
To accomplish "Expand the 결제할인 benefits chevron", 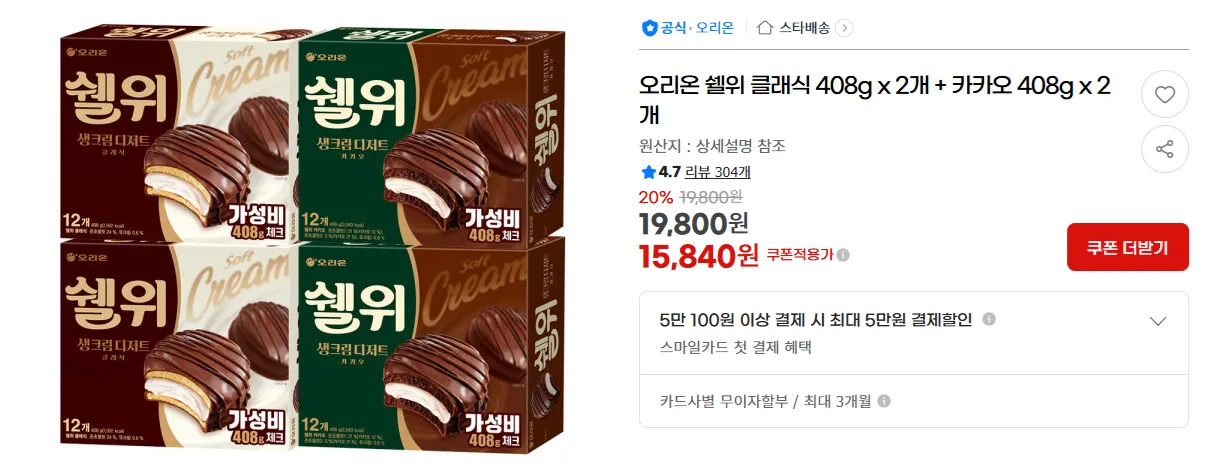I will 1158,321.
